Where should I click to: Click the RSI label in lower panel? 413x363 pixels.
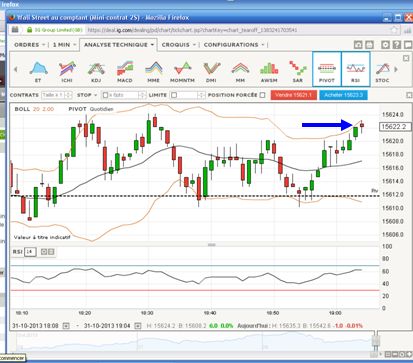(x=17, y=252)
